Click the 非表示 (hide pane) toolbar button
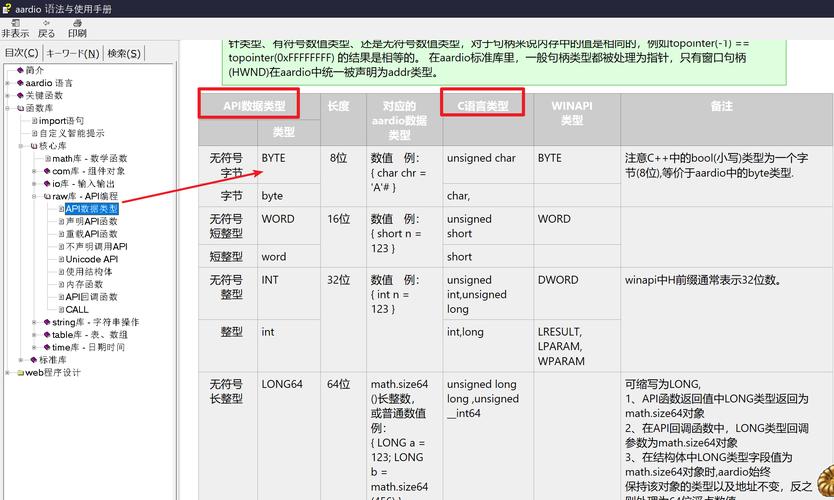 pos(15,29)
